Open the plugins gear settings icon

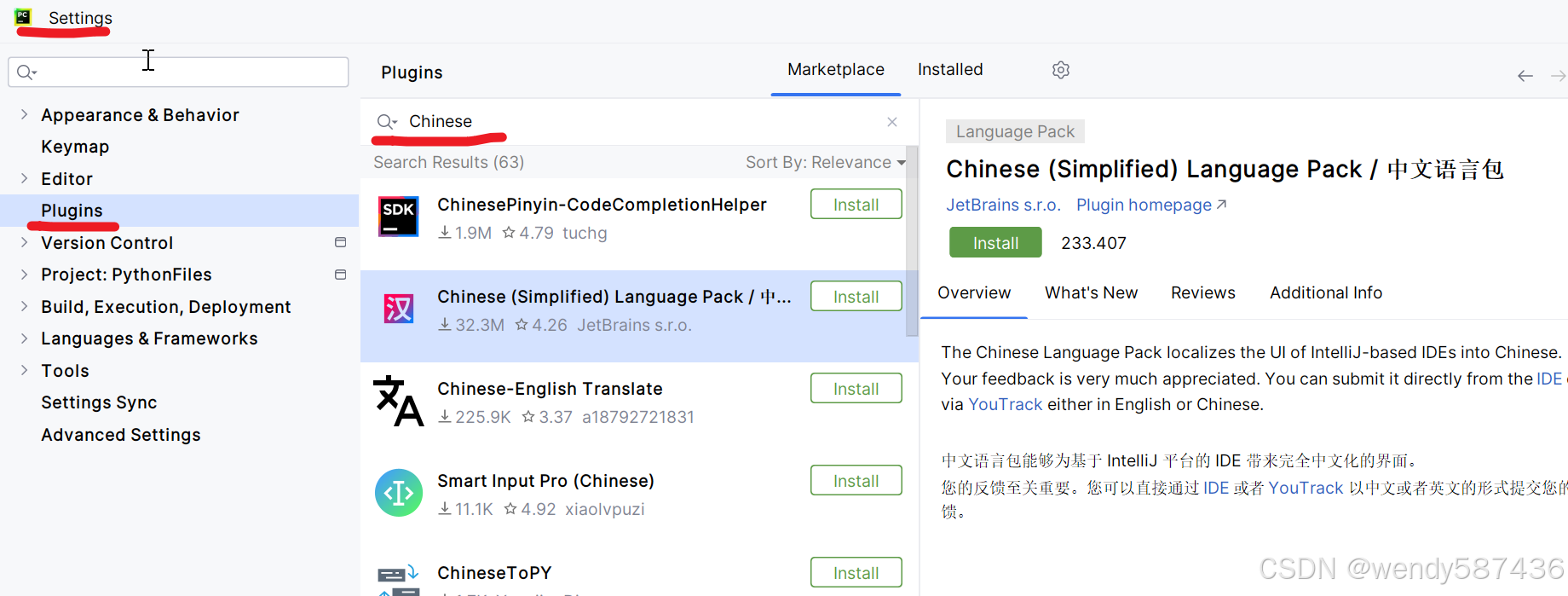[x=1061, y=70]
